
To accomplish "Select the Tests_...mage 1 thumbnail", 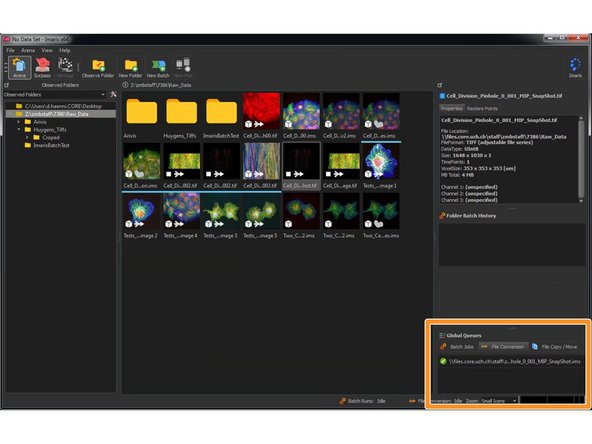I will [x=381, y=161].
